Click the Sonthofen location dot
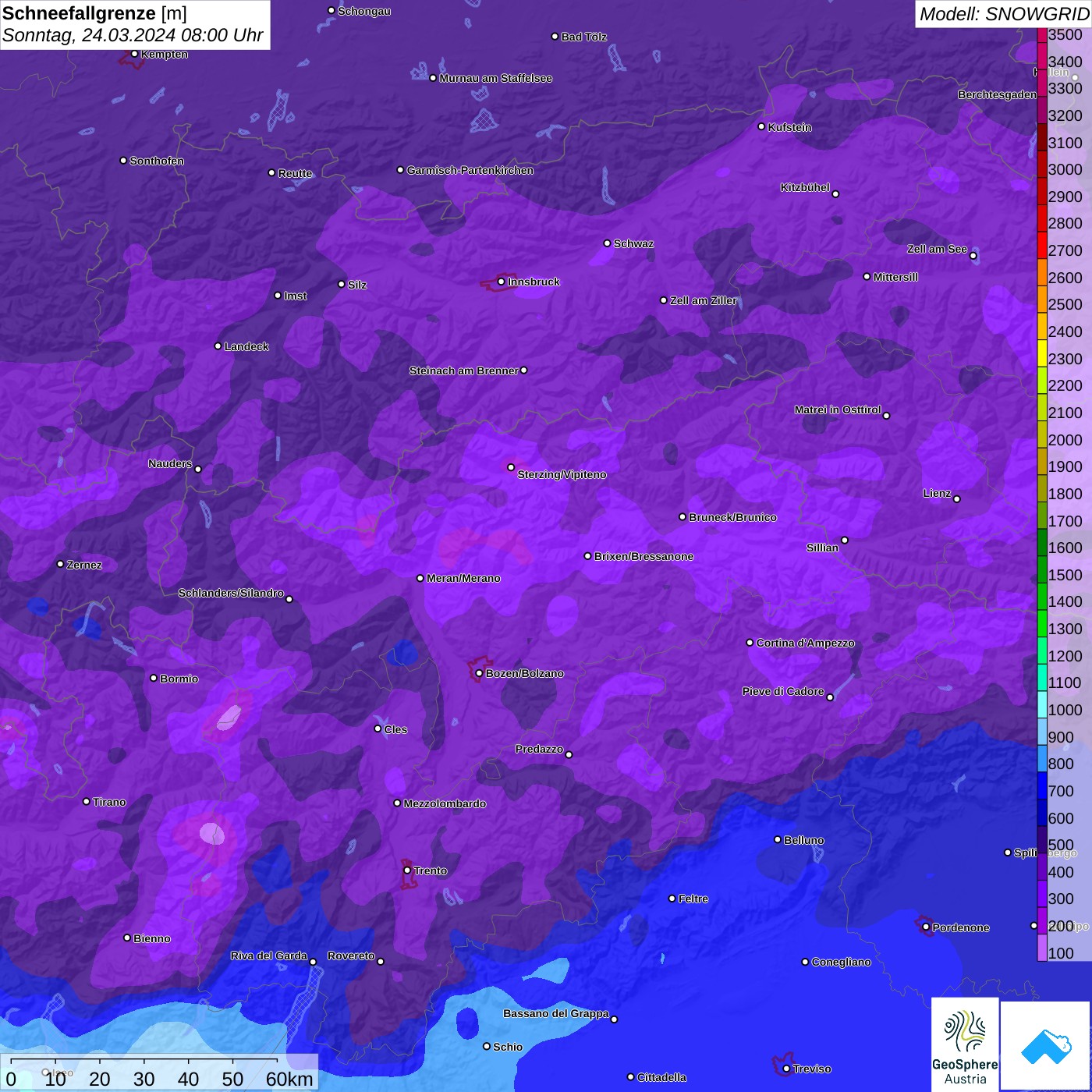 click(x=123, y=161)
